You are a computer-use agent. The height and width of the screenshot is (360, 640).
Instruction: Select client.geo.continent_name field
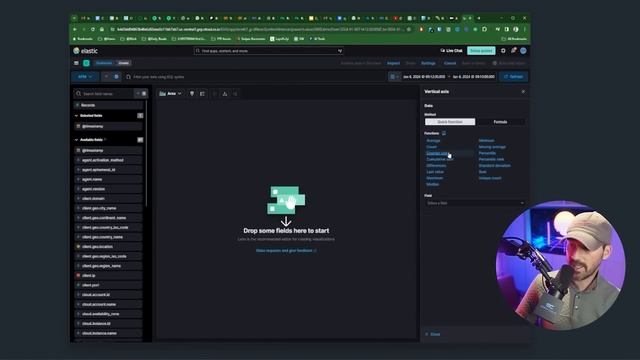click(108, 218)
